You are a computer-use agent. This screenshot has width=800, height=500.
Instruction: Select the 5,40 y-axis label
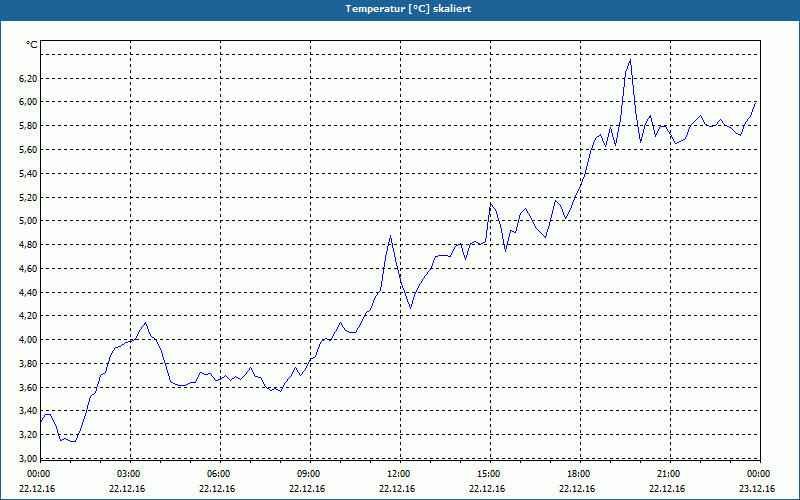29,173
